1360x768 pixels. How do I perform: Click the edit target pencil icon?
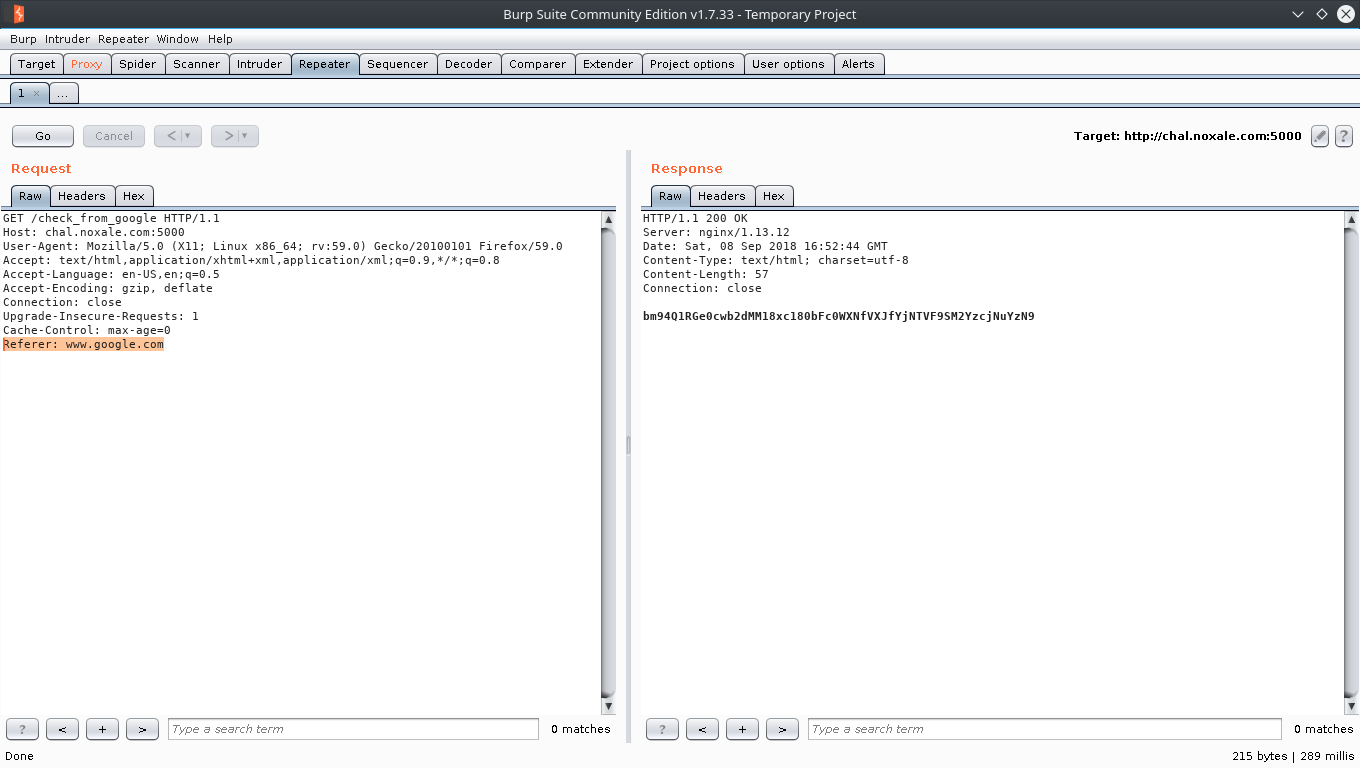coord(1320,136)
